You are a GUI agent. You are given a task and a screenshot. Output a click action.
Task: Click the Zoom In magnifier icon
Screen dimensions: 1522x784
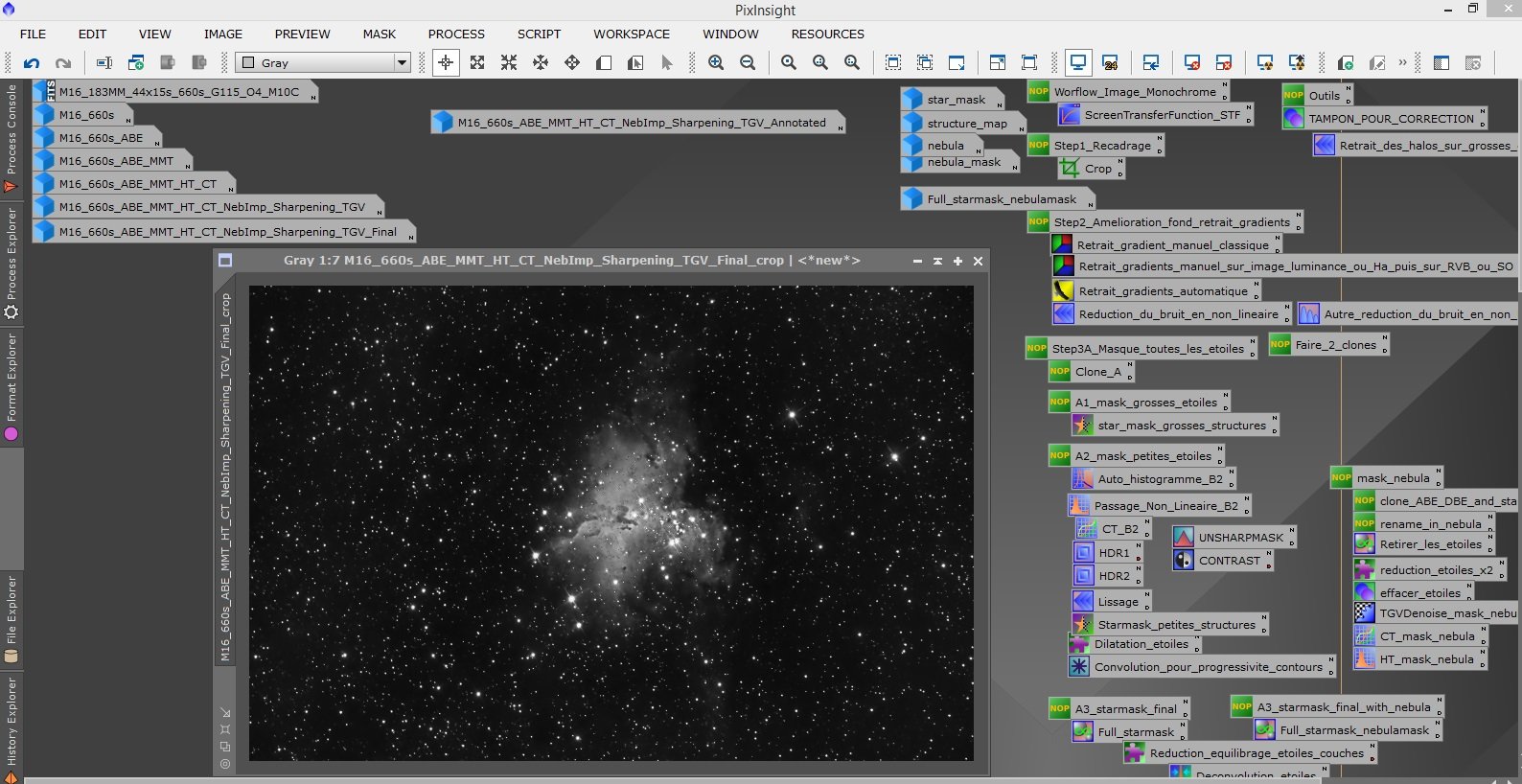coord(716,62)
